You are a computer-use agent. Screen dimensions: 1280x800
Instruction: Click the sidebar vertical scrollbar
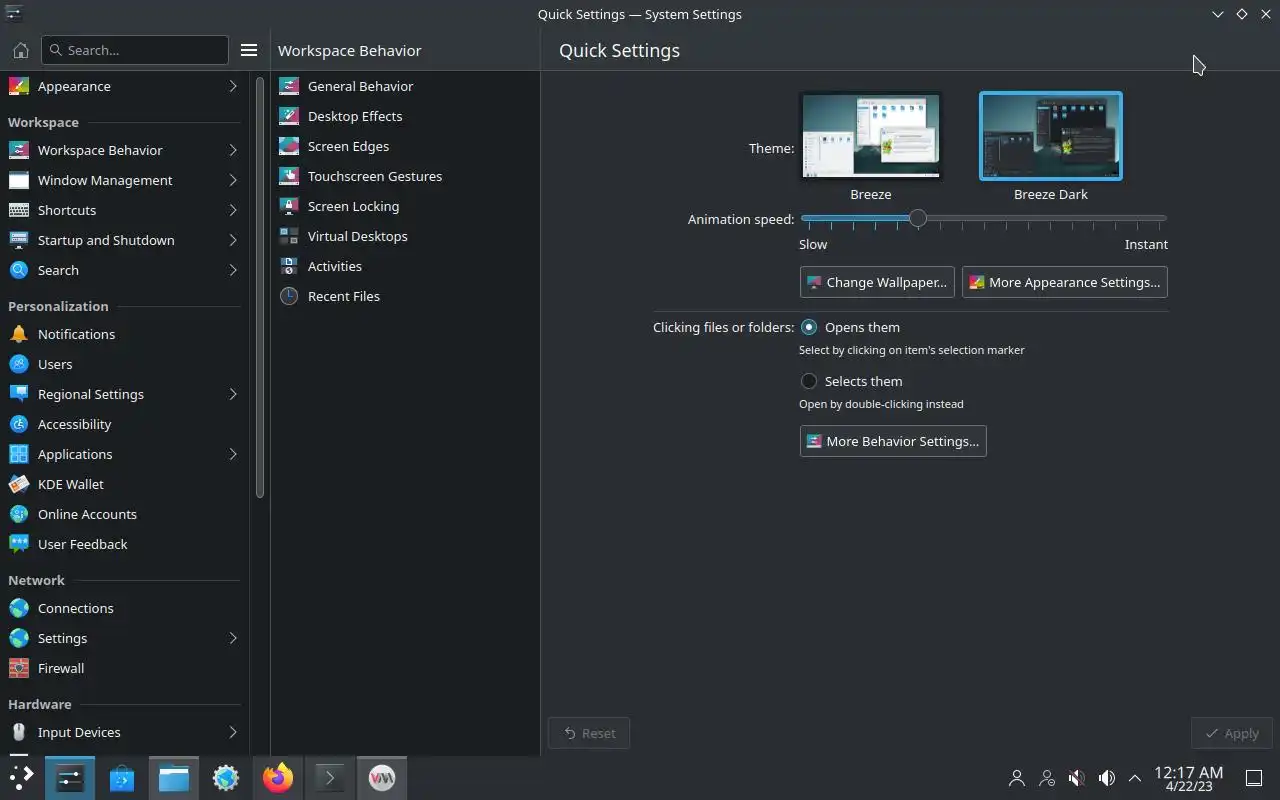pos(260,288)
